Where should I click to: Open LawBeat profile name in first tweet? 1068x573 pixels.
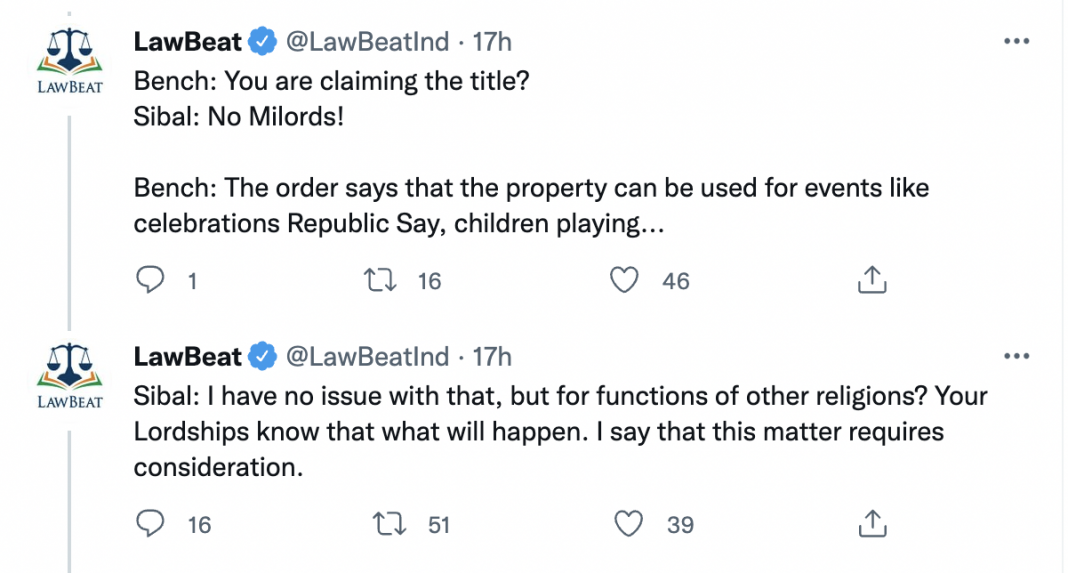pyautogui.click(x=187, y=42)
